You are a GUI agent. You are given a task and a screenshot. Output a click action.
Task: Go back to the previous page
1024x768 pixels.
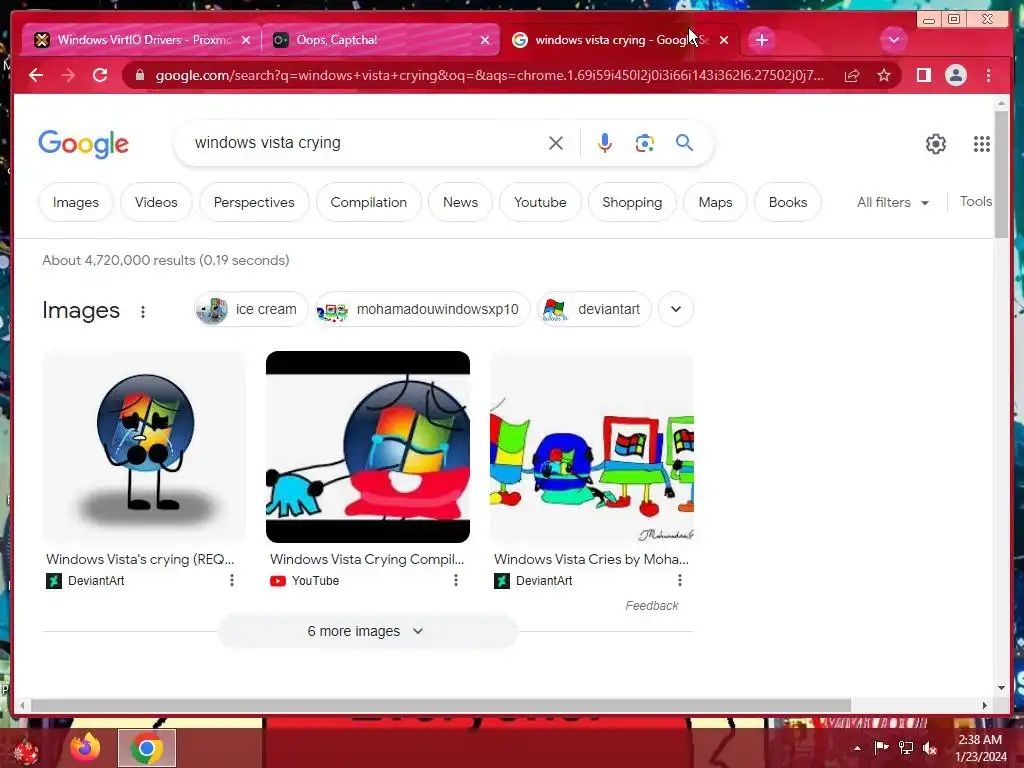pyautogui.click(x=36, y=75)
